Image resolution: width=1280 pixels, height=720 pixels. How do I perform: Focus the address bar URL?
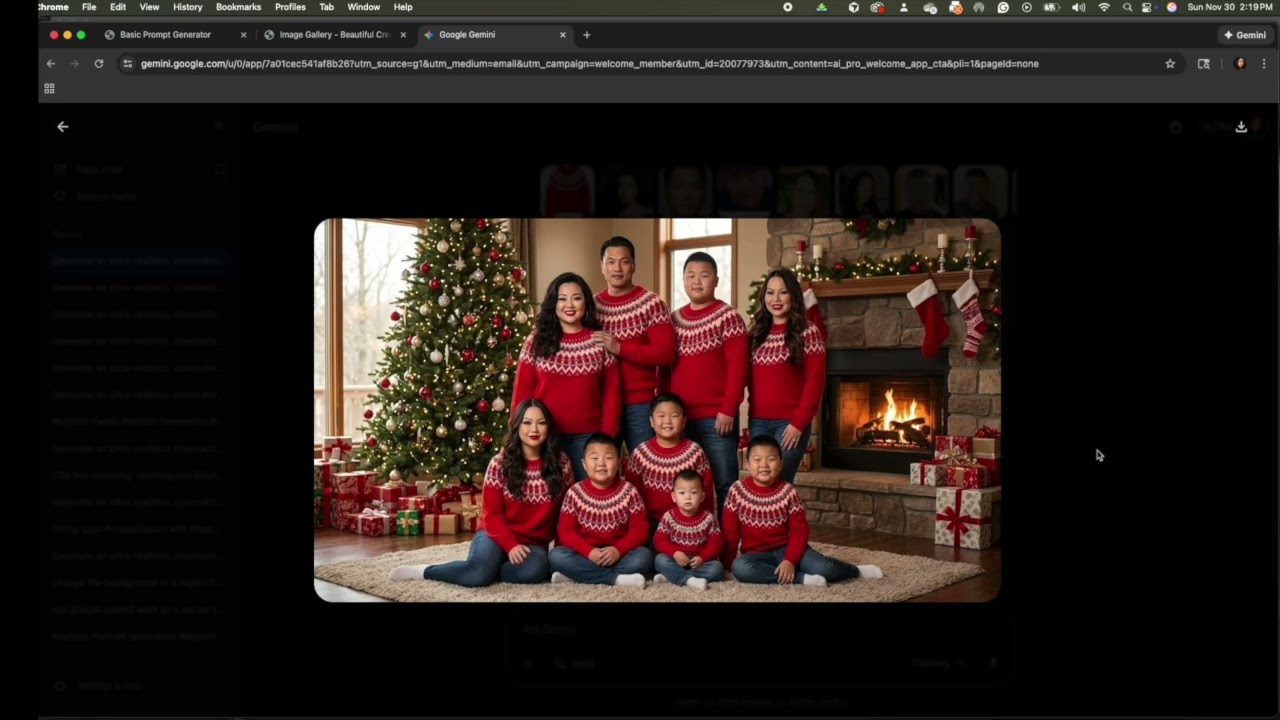coord(590,64)
